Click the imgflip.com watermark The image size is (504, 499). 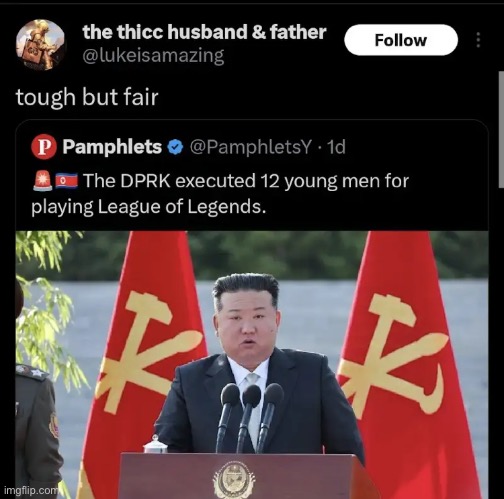[x=31, y=490]
